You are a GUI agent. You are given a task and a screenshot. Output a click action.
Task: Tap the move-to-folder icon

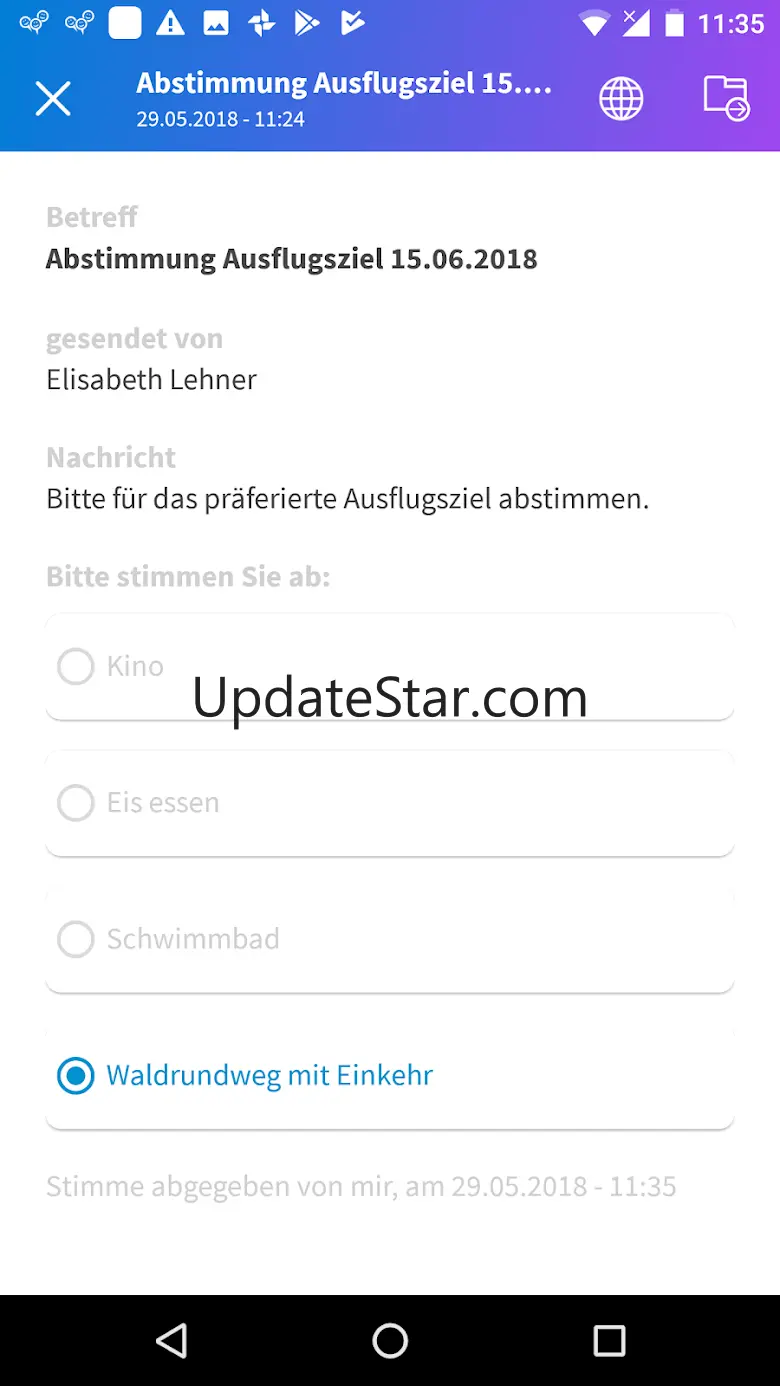pos(726,98)
